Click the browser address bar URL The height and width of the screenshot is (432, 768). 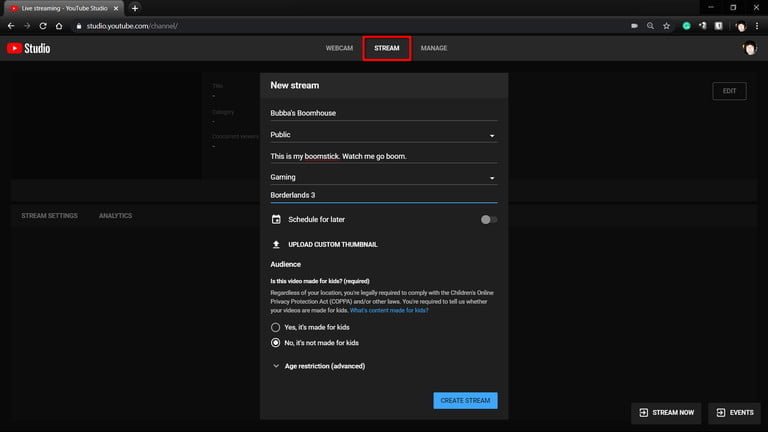(132, 26)
